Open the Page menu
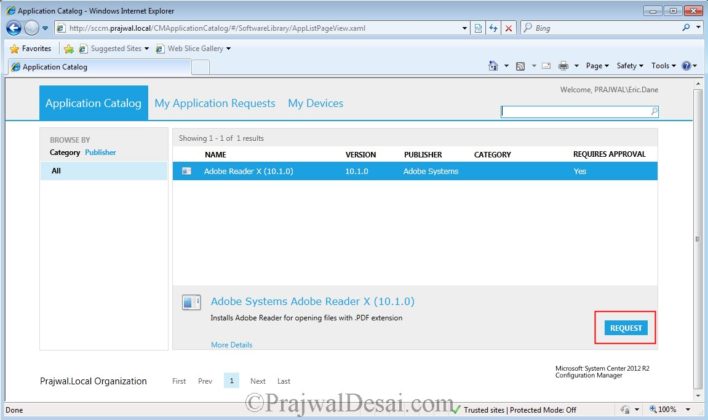This screenshot has width=708, height=420. pos(597,66)
